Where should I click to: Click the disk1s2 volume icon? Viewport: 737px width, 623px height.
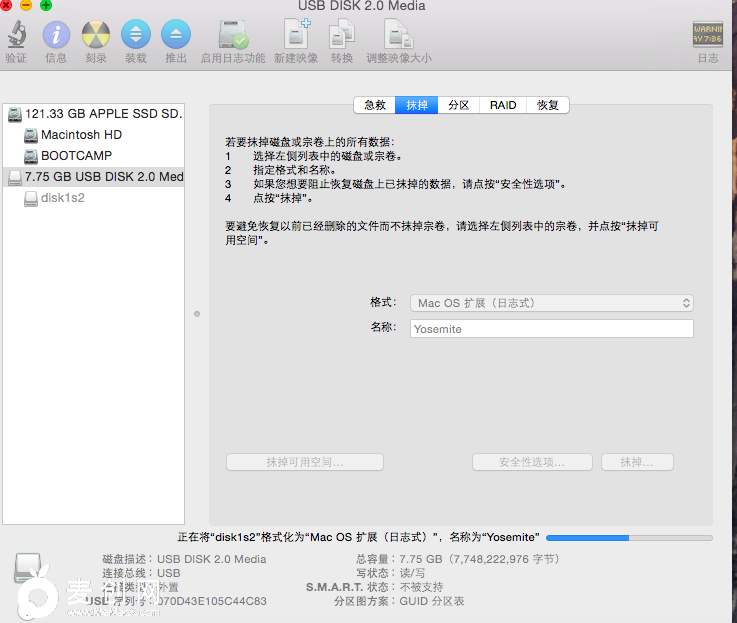tap(31, 198)
